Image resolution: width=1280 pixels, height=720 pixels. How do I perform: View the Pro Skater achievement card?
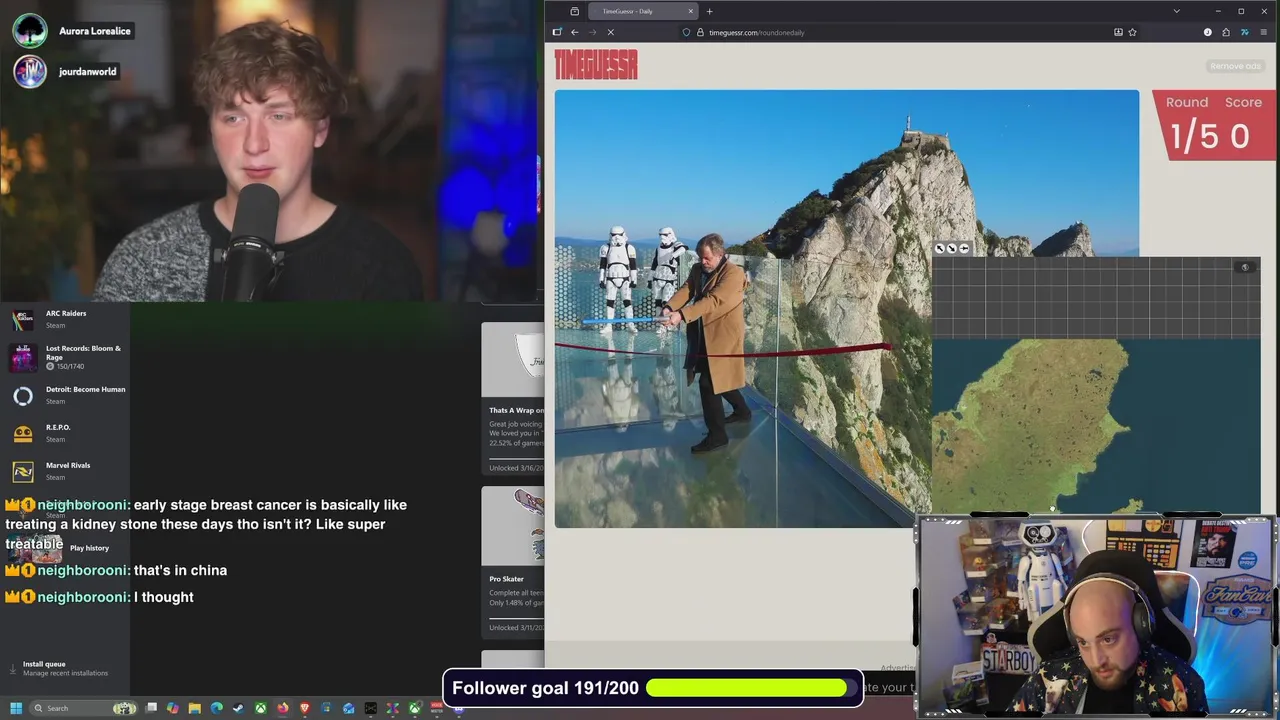[513, 562]
